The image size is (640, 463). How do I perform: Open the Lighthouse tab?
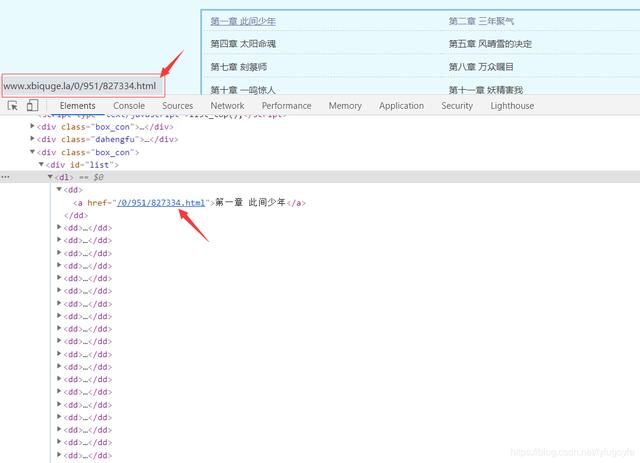tap(512, 106)
